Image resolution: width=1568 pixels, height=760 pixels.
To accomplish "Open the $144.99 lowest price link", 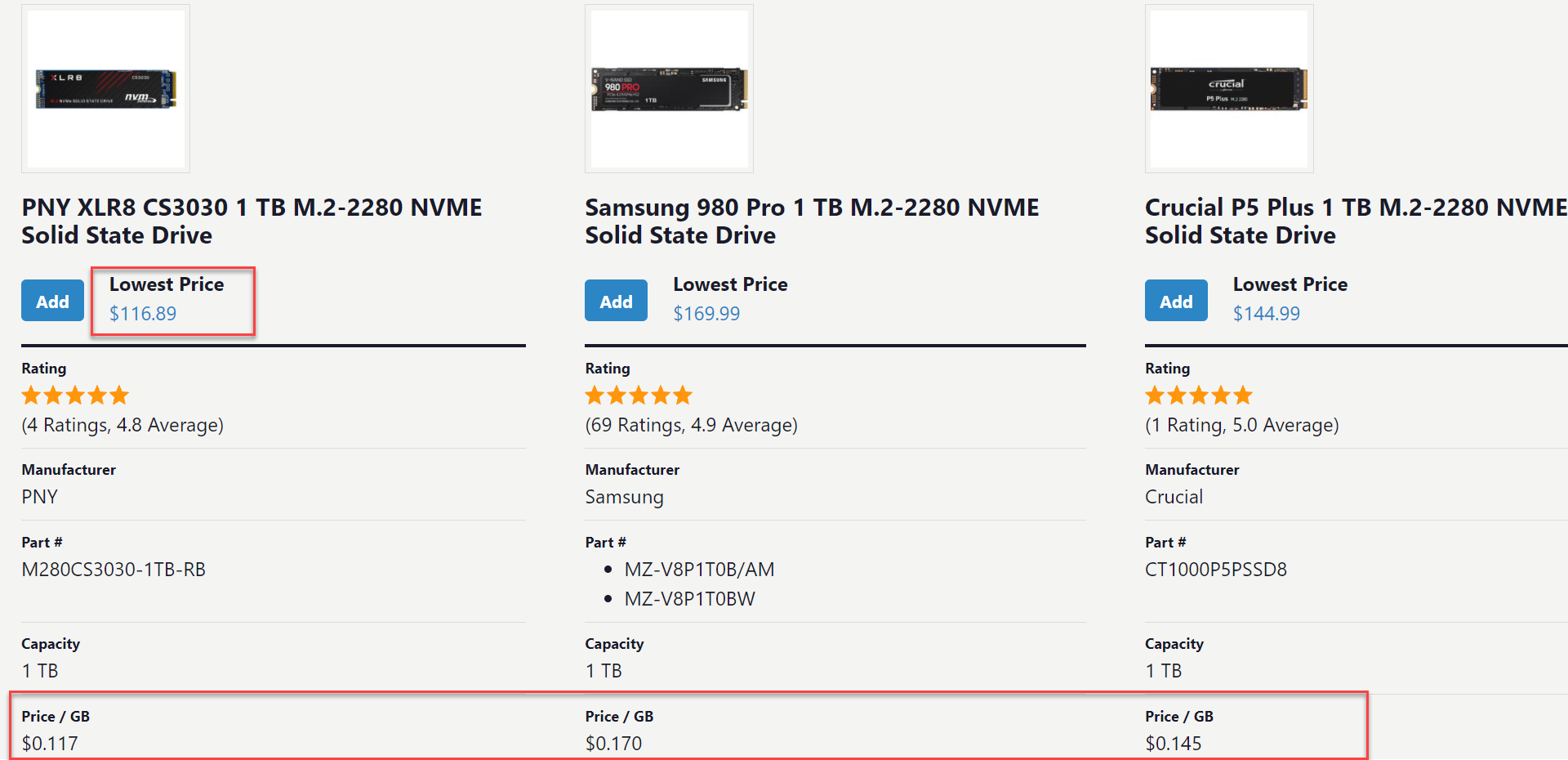I will (x=1266, y=314).
